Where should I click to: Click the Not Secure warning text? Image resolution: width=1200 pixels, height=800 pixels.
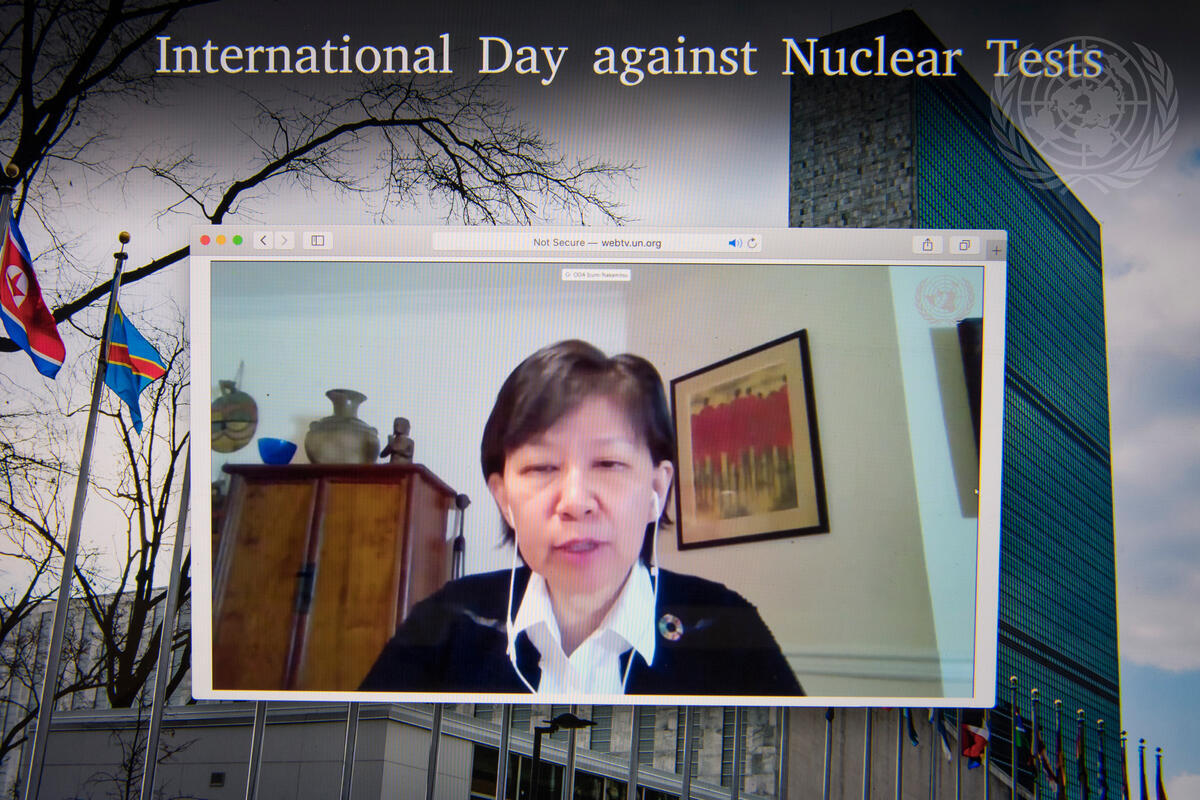555,242
